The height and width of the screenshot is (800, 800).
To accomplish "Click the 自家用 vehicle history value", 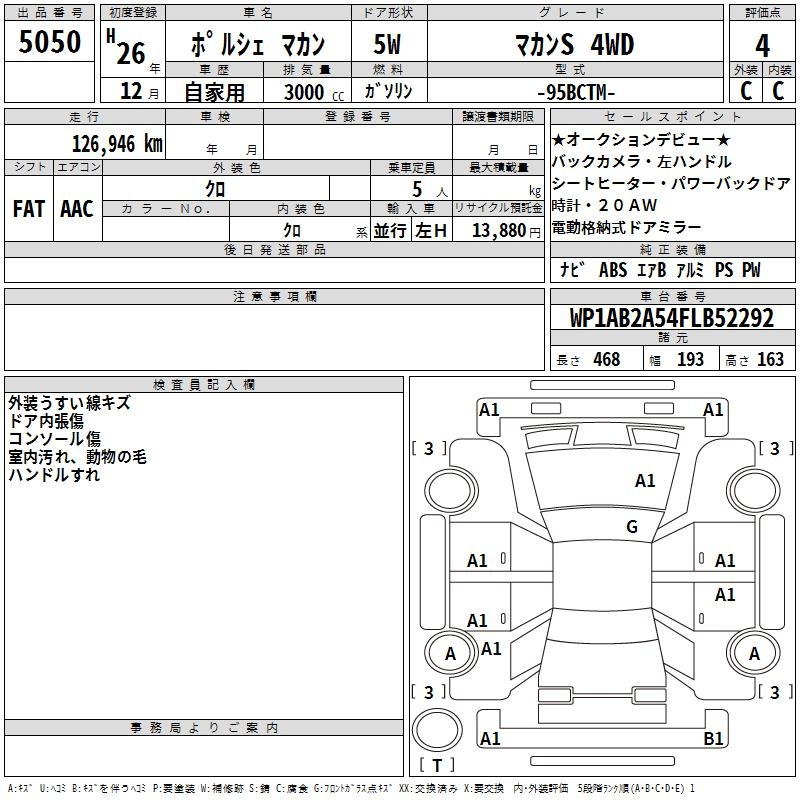I will 215,92.
